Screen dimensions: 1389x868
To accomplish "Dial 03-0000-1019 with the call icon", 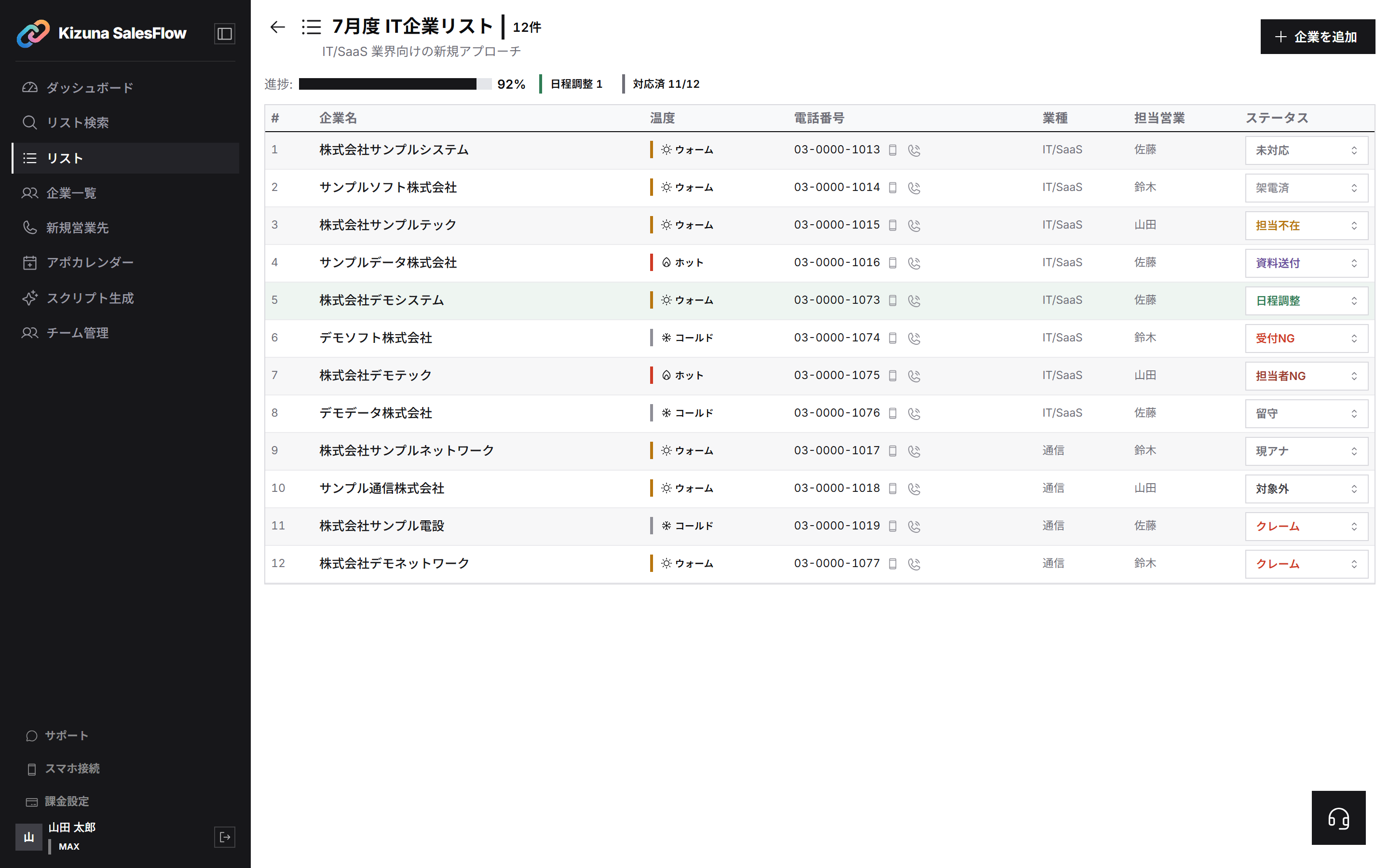I will [914, 526].
